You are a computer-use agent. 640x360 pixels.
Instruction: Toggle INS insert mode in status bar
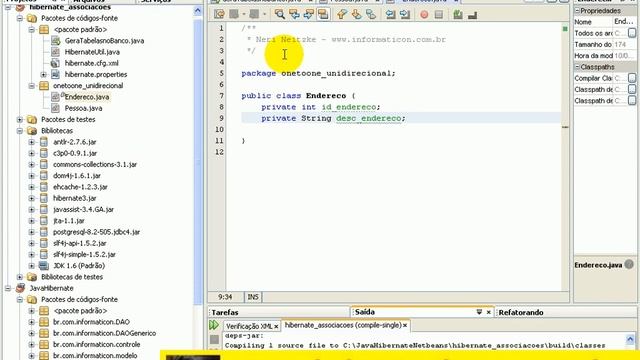(253, 297)
